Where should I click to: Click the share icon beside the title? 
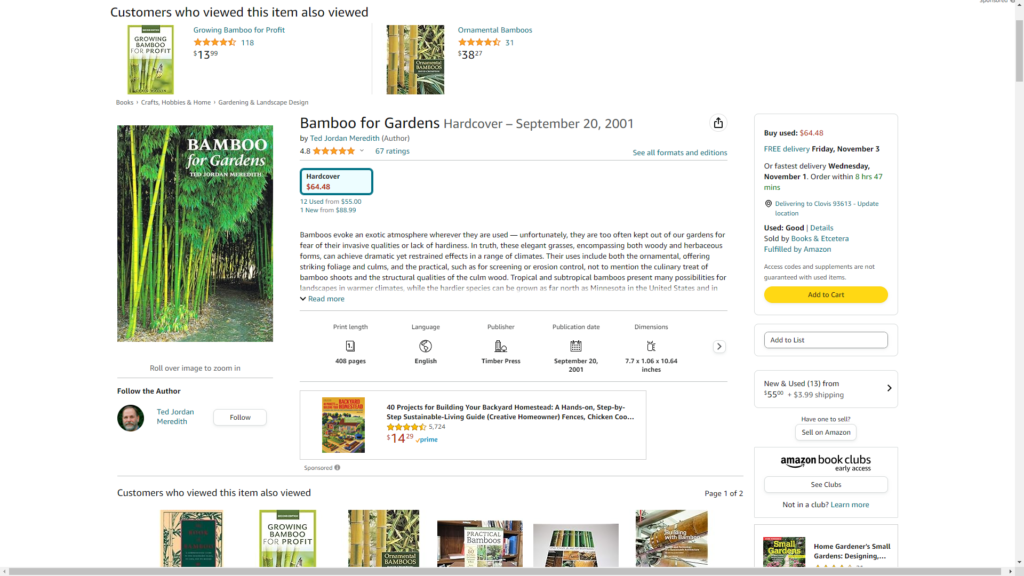coord(718,123)
